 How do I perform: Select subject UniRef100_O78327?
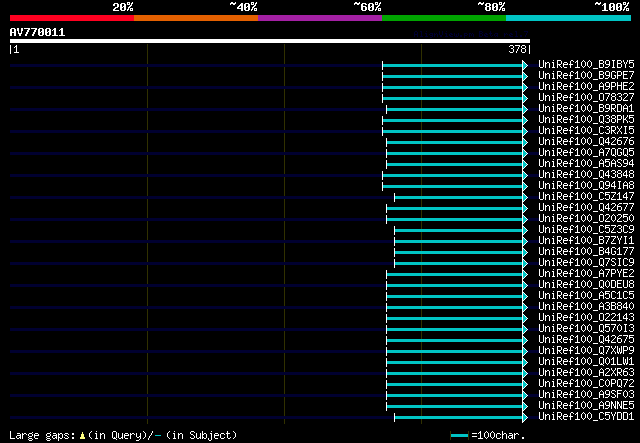(586, 97)
